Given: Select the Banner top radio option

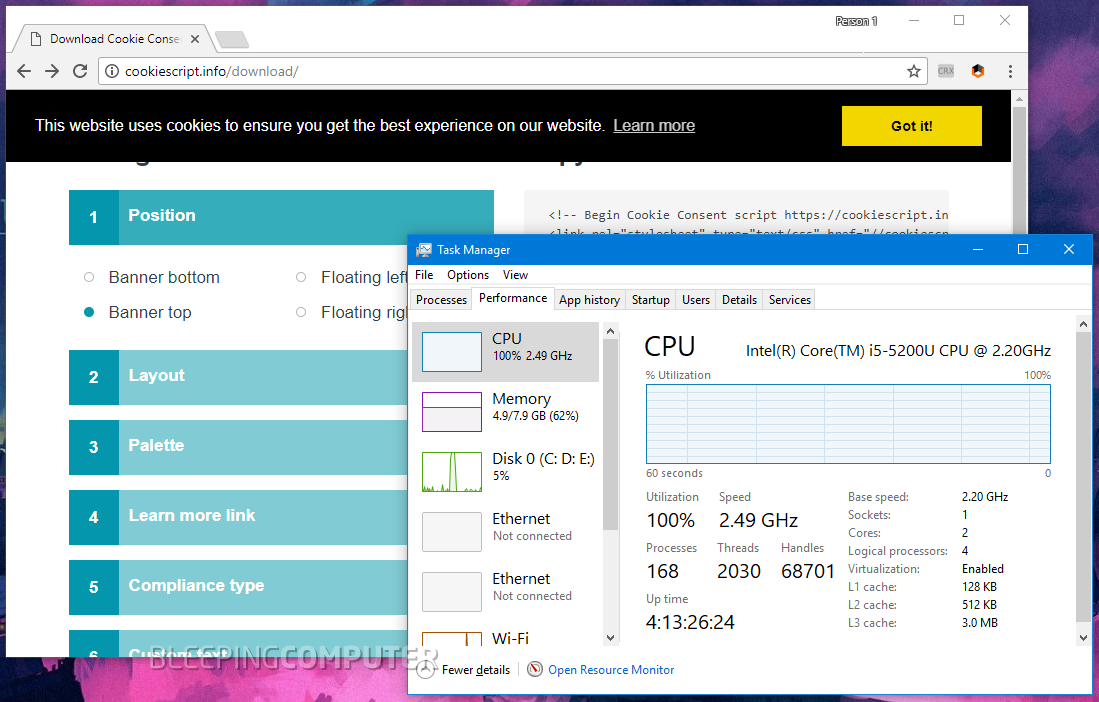Looking at the screenshot, I should tap(89, 312).
